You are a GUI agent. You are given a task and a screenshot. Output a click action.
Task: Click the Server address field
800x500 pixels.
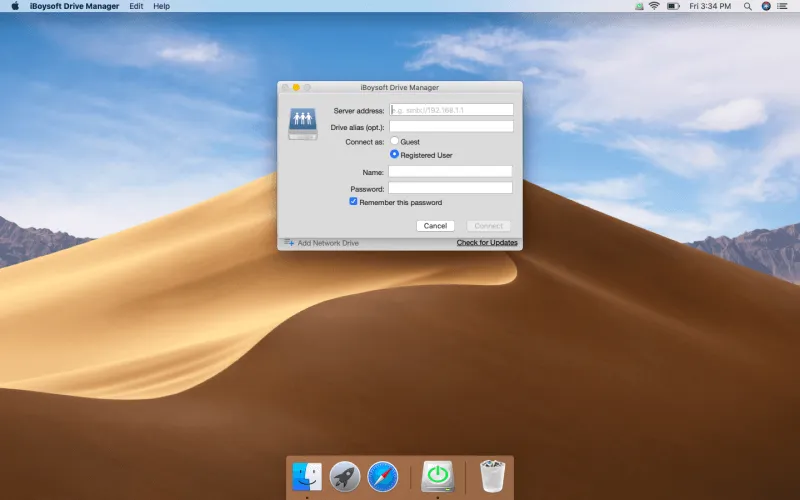pos(452,110)
